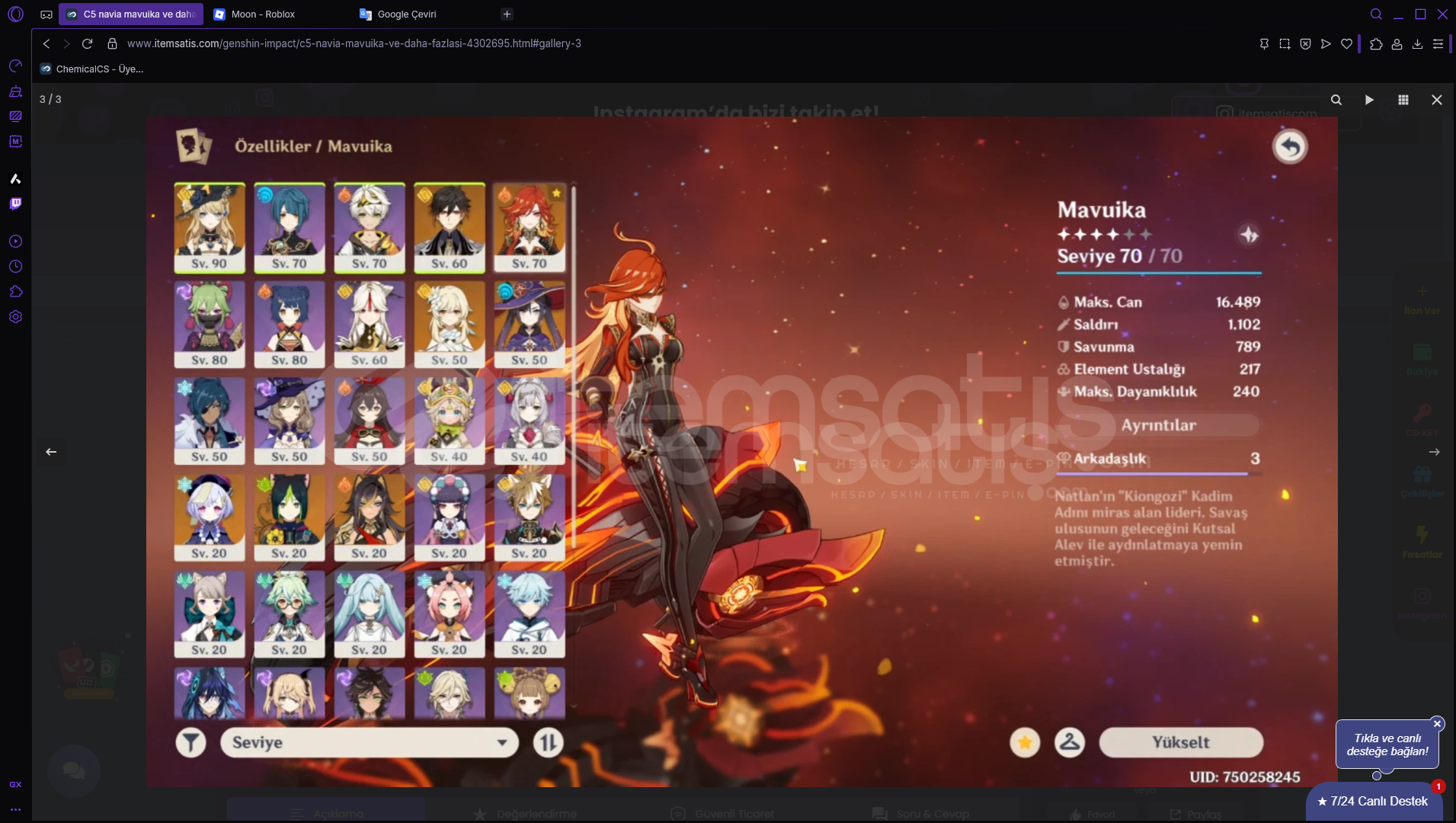Screen dimensions: 1456x823
Task: Open the Ayrıntılar details button
Action: pos(1158,425)
